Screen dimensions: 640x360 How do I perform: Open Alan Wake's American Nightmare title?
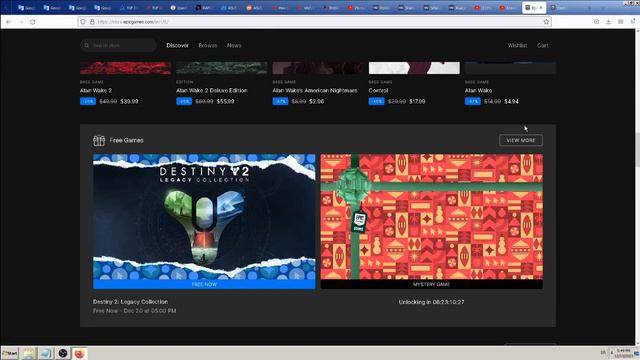pyautogui.click(x=315, y=90)
